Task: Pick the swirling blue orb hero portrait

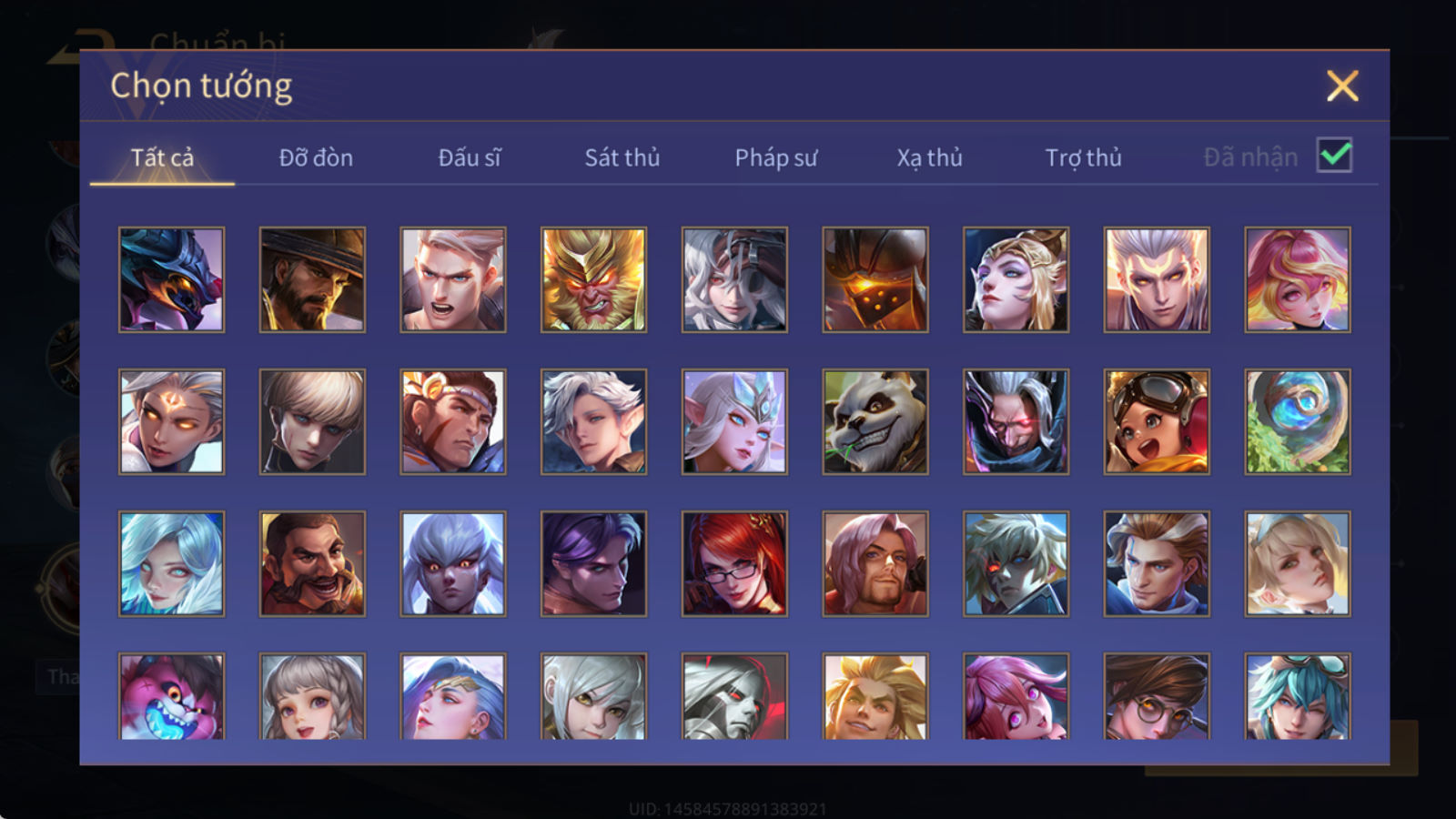Action: coord(1298,421)
